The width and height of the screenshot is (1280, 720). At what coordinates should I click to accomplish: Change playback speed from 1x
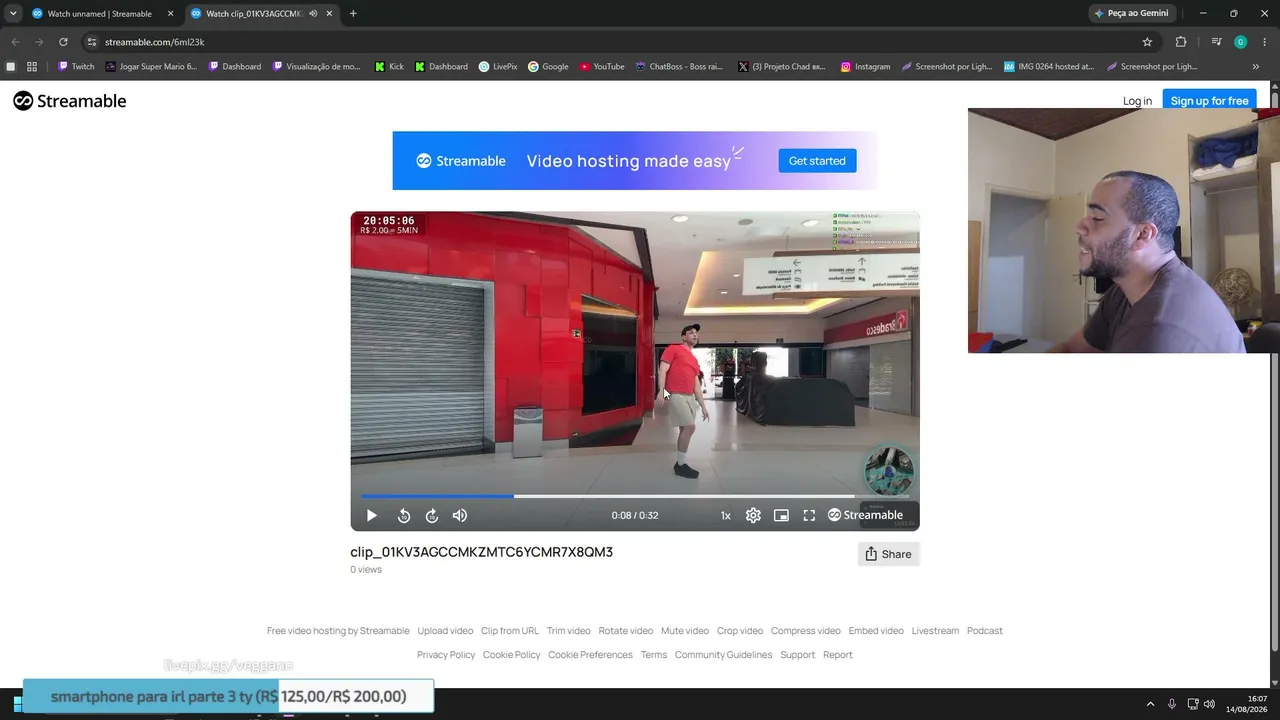pyautogui.click(x=726, y=516)
